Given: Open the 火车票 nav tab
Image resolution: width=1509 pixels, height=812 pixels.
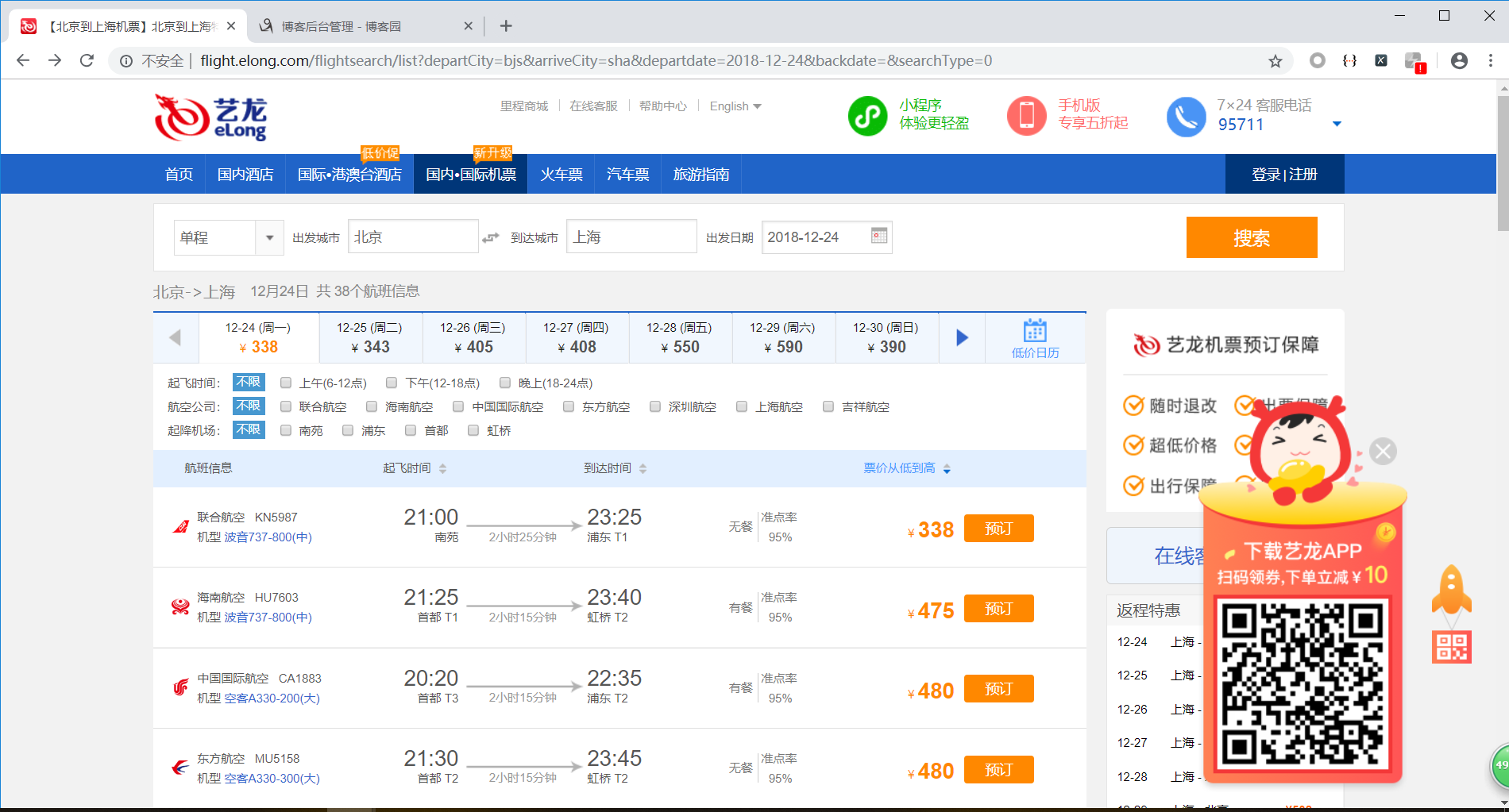Looking at the screenshot, I should pyautogui.click(x=562, y=175).
